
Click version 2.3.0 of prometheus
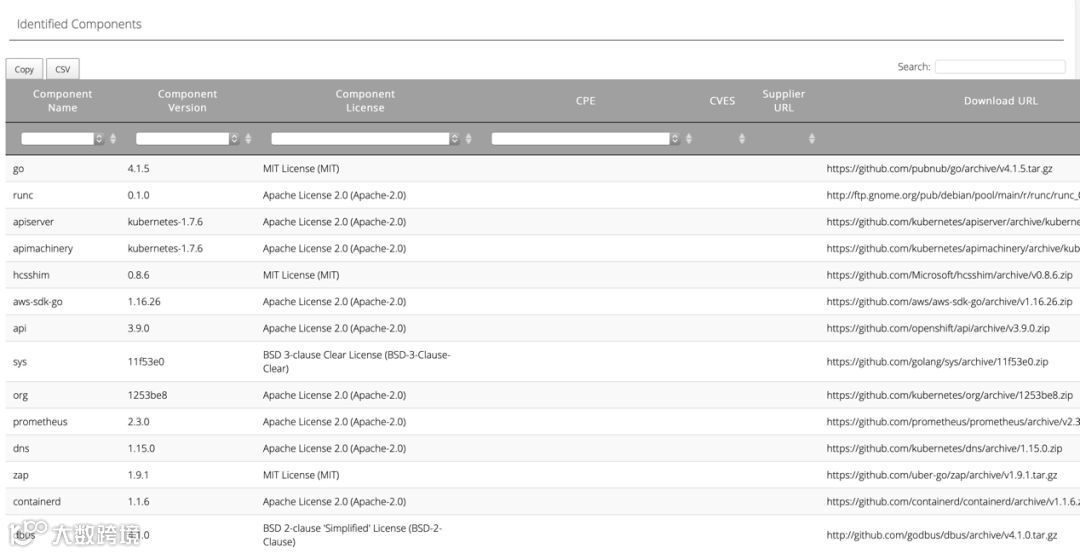click(138, 422)
